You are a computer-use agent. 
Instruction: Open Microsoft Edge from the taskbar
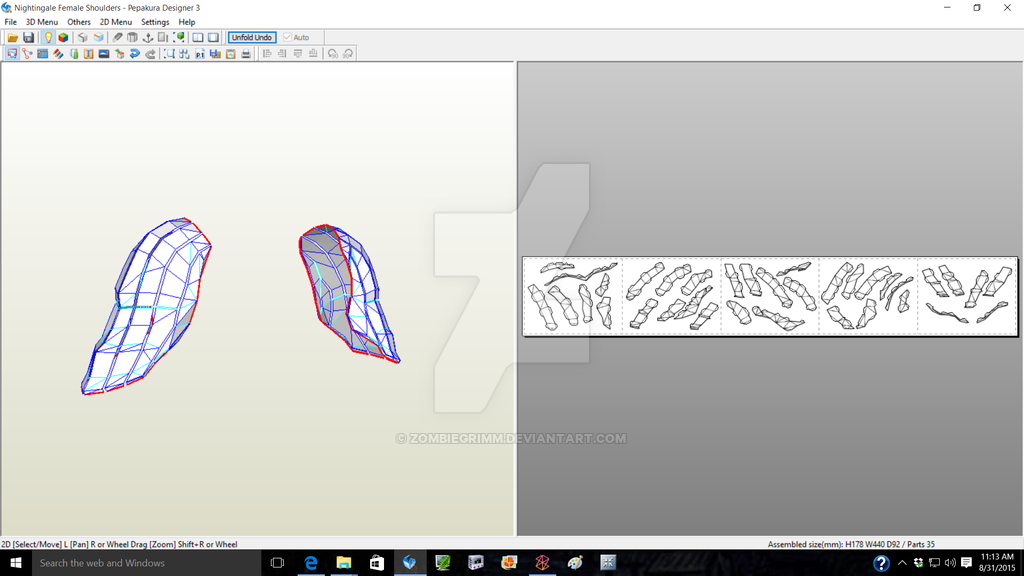311,563
